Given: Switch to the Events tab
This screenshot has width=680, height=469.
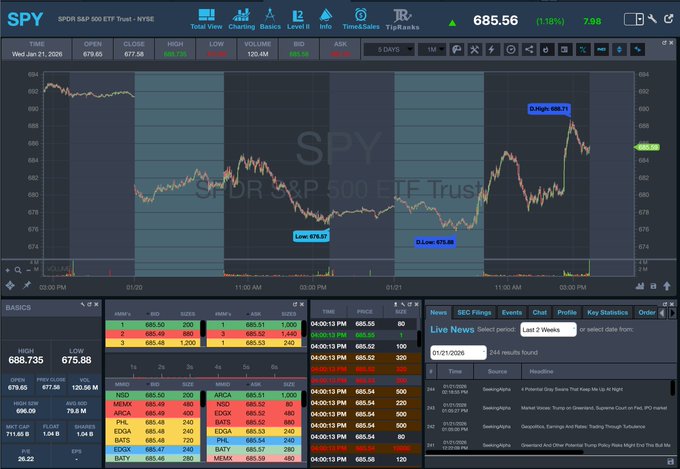Looking at the screenshot, I should tap(512, 312).
